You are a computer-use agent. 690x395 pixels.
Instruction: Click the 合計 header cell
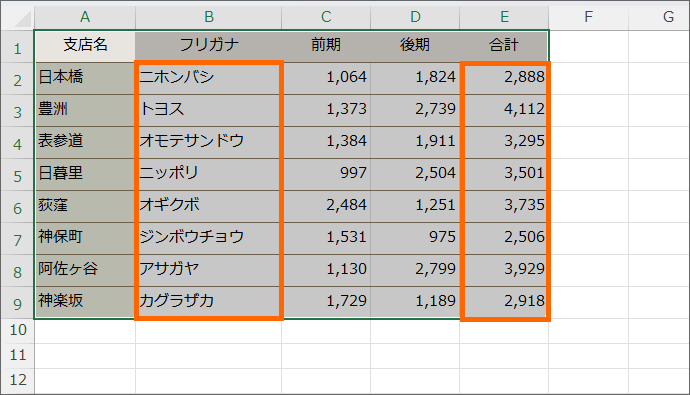pyautogui.click(x=504, y=47)
